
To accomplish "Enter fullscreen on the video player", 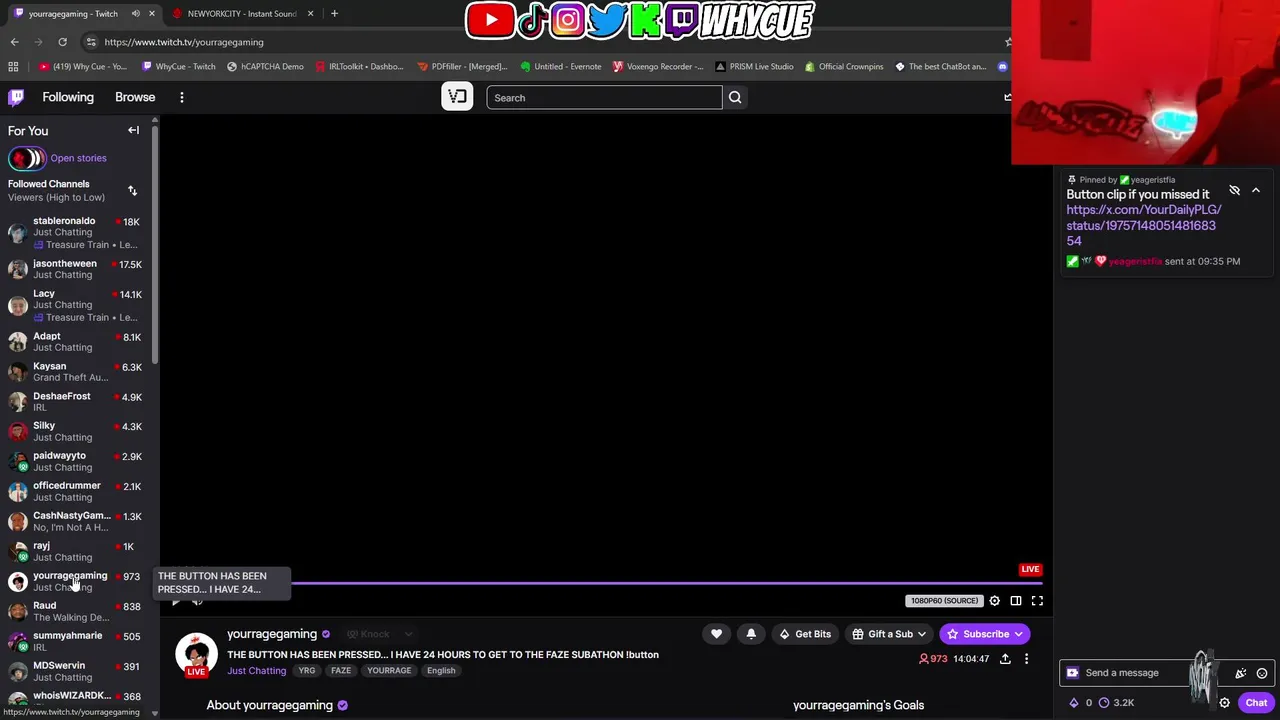I will point(1037,601).
